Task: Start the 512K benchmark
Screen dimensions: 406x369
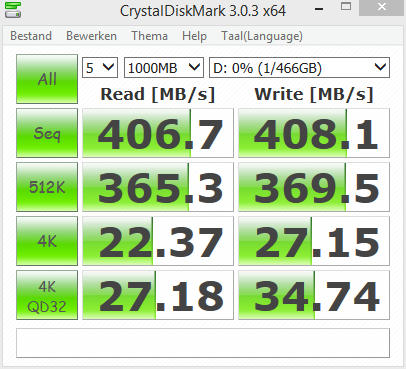Action: (x=47, y=187)
